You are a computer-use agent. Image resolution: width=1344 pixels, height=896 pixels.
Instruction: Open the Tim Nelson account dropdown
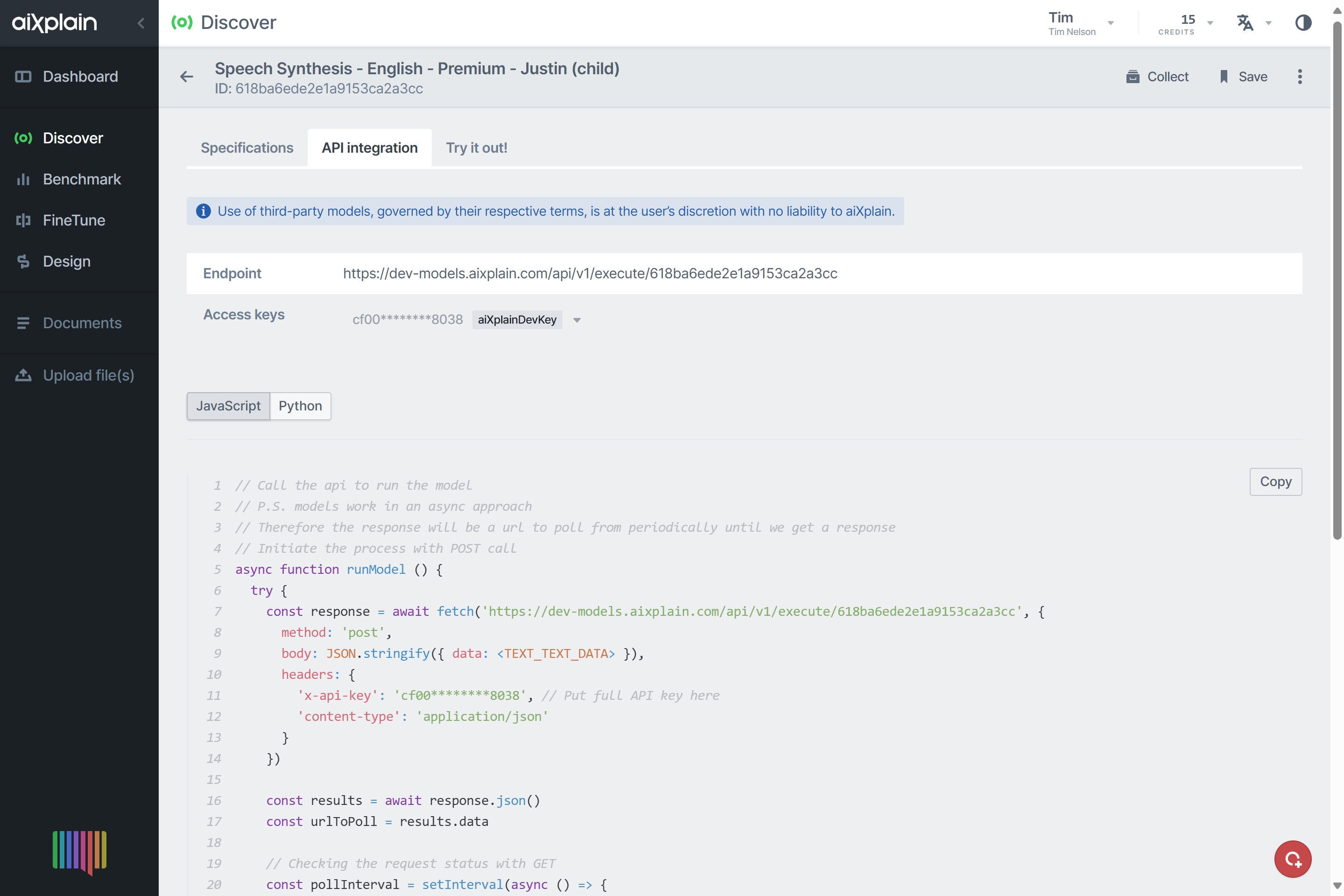pyautogui.click(x=1081, y=23)
